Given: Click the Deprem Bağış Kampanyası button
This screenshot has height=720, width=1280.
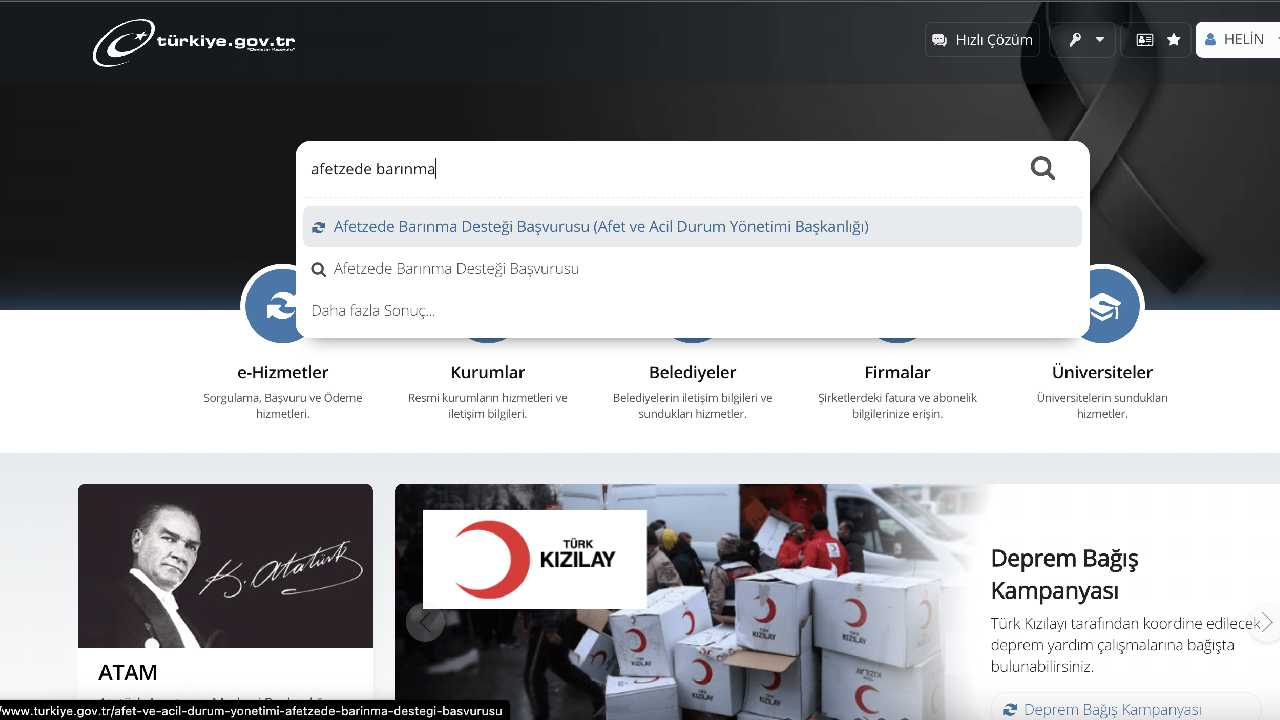Looking at the screenshot, I should pyautogui.click(x=1126, y=709).
